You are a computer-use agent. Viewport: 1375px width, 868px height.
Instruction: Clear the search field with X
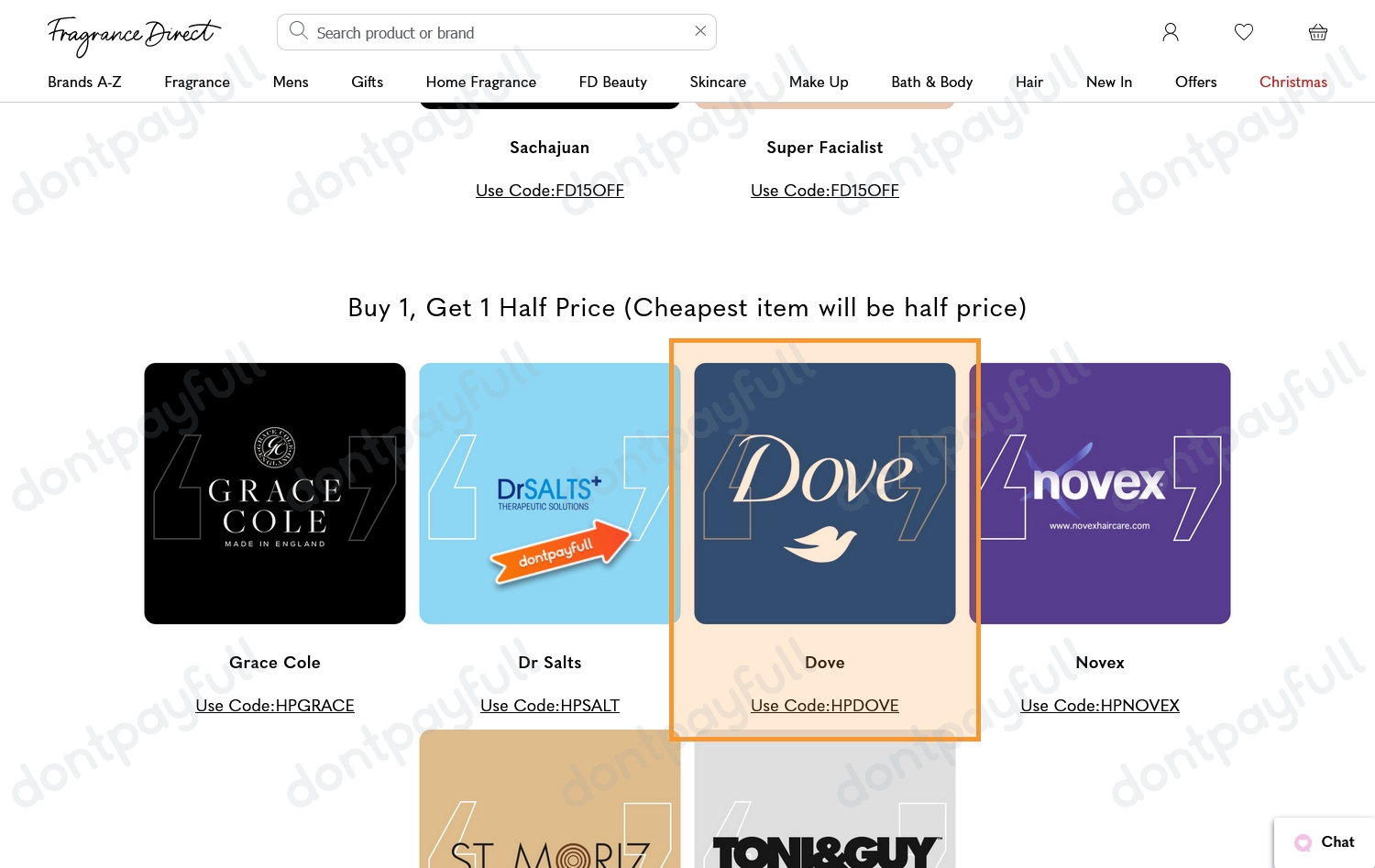pyautogui.click(x=700, y=31)
